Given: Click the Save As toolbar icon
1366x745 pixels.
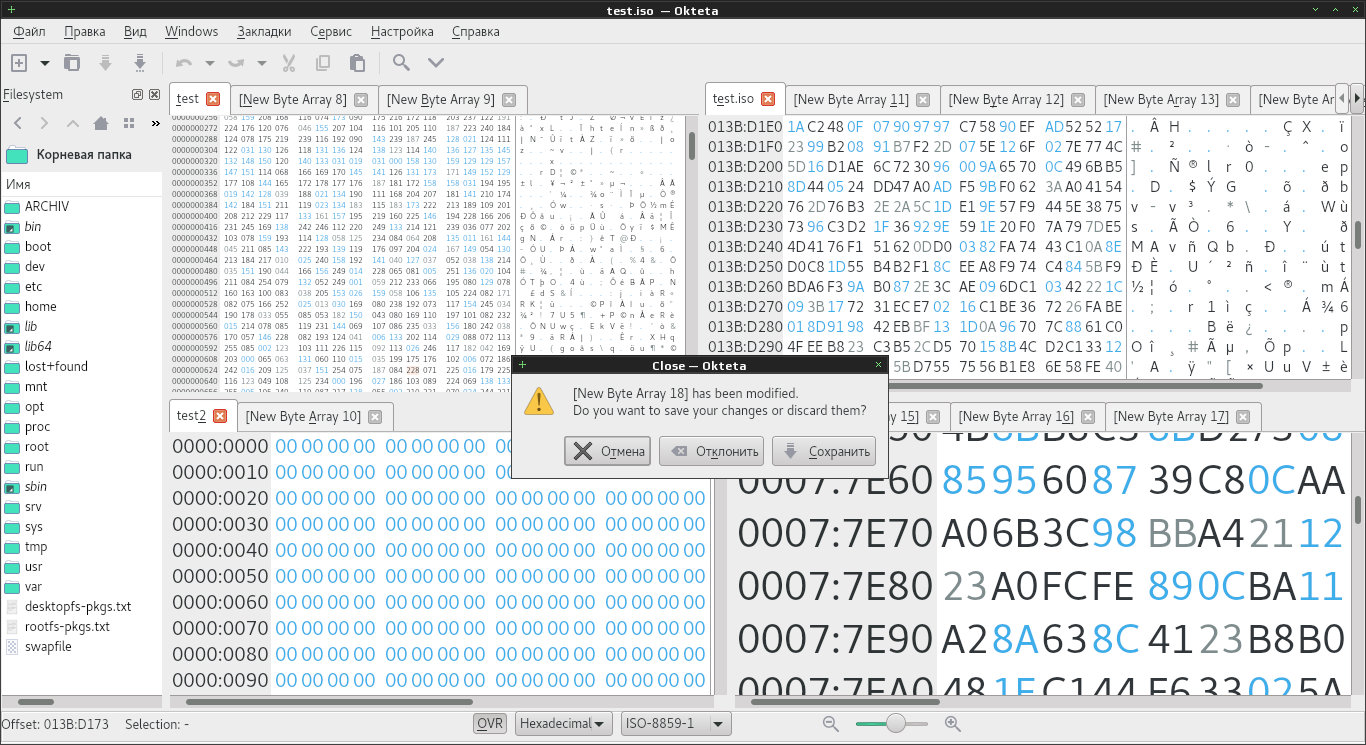Looking at the screenshot, I should click(139, 63).
